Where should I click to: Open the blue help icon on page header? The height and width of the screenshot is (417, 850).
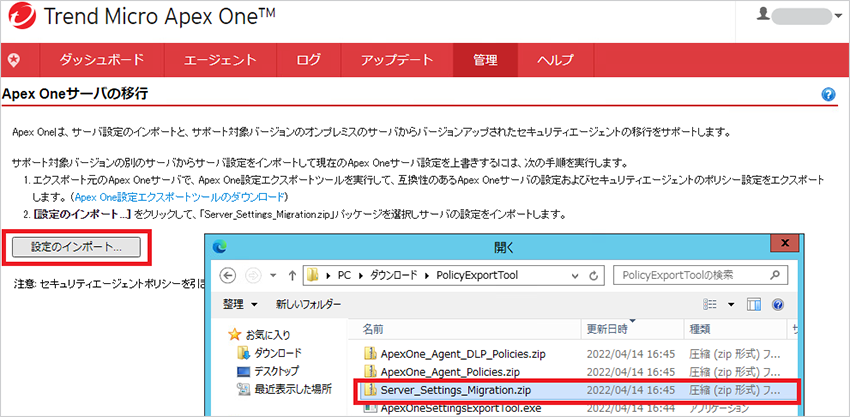pyautogui.click(x=828, y=94)
